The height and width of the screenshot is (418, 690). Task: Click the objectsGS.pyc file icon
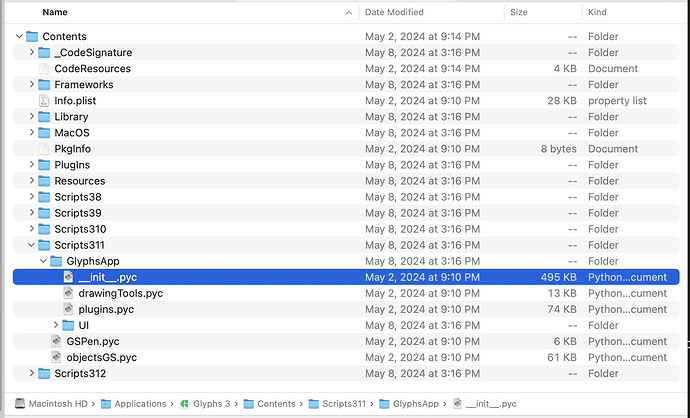coord(56,357)
